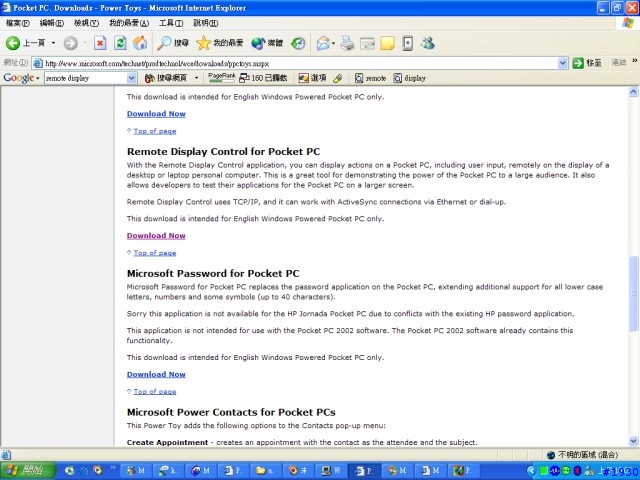This screenshot has width=640, height=480.
Task: Expand the Google search web dropdown arrow
Action: [x=196, y=78]
